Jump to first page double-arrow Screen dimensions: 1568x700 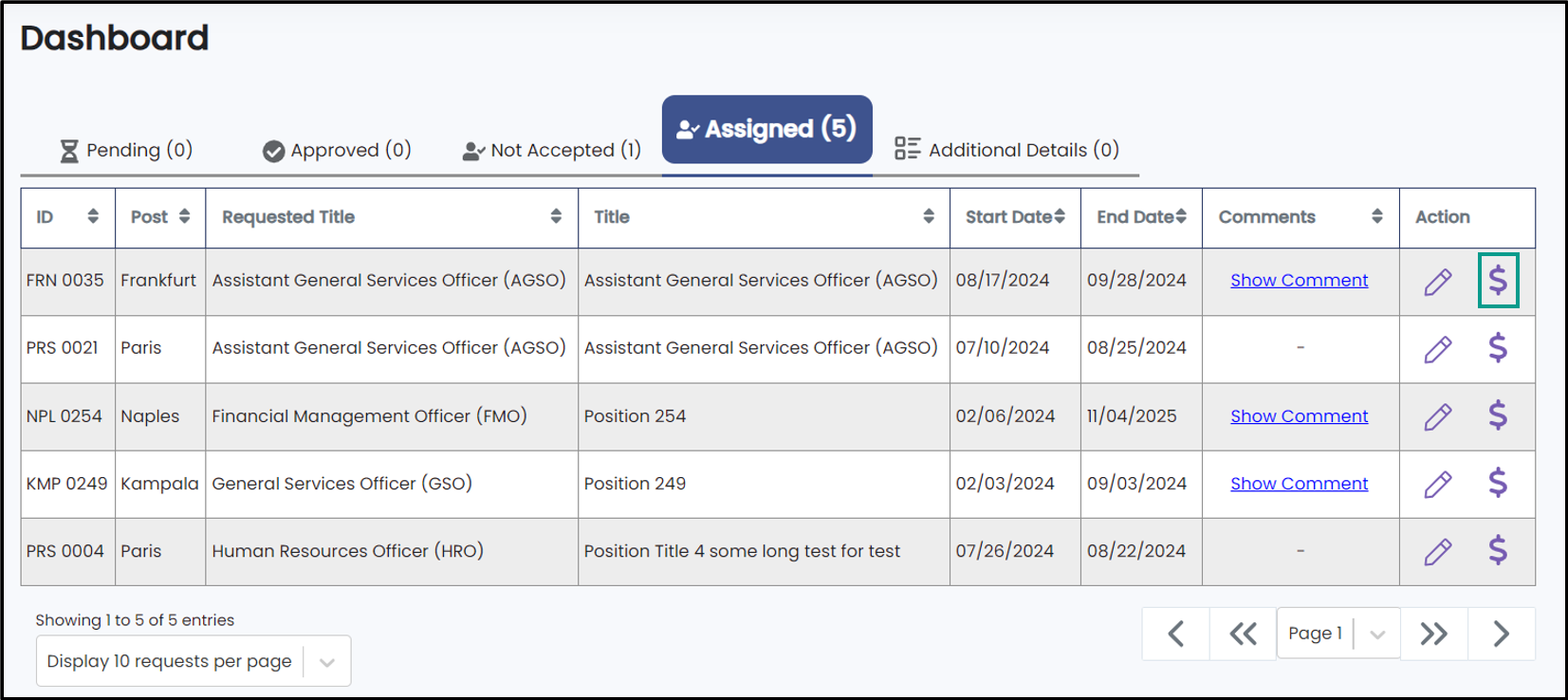tap(1243, 634)
